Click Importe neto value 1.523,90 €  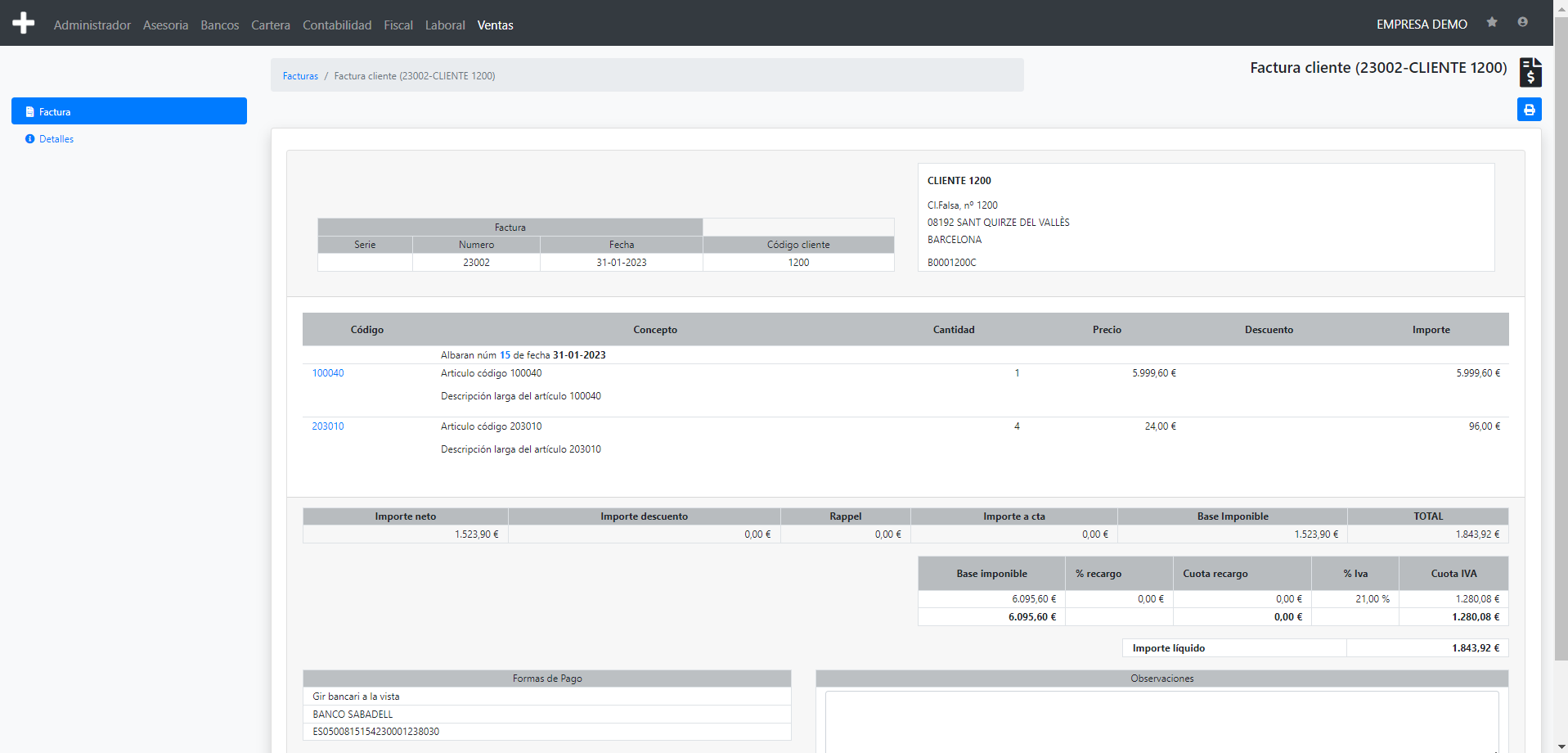(477, 534)
